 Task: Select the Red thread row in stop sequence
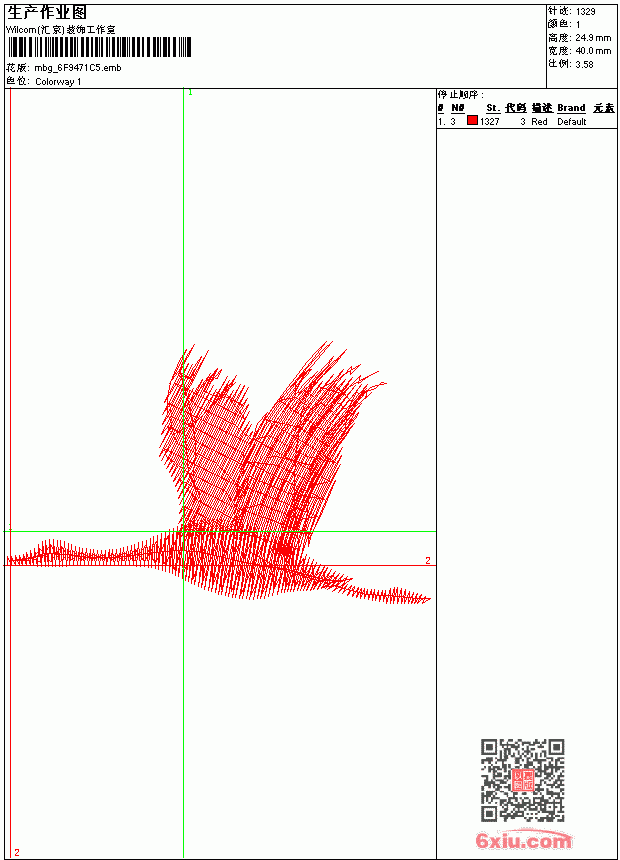(x=527, y=122)
